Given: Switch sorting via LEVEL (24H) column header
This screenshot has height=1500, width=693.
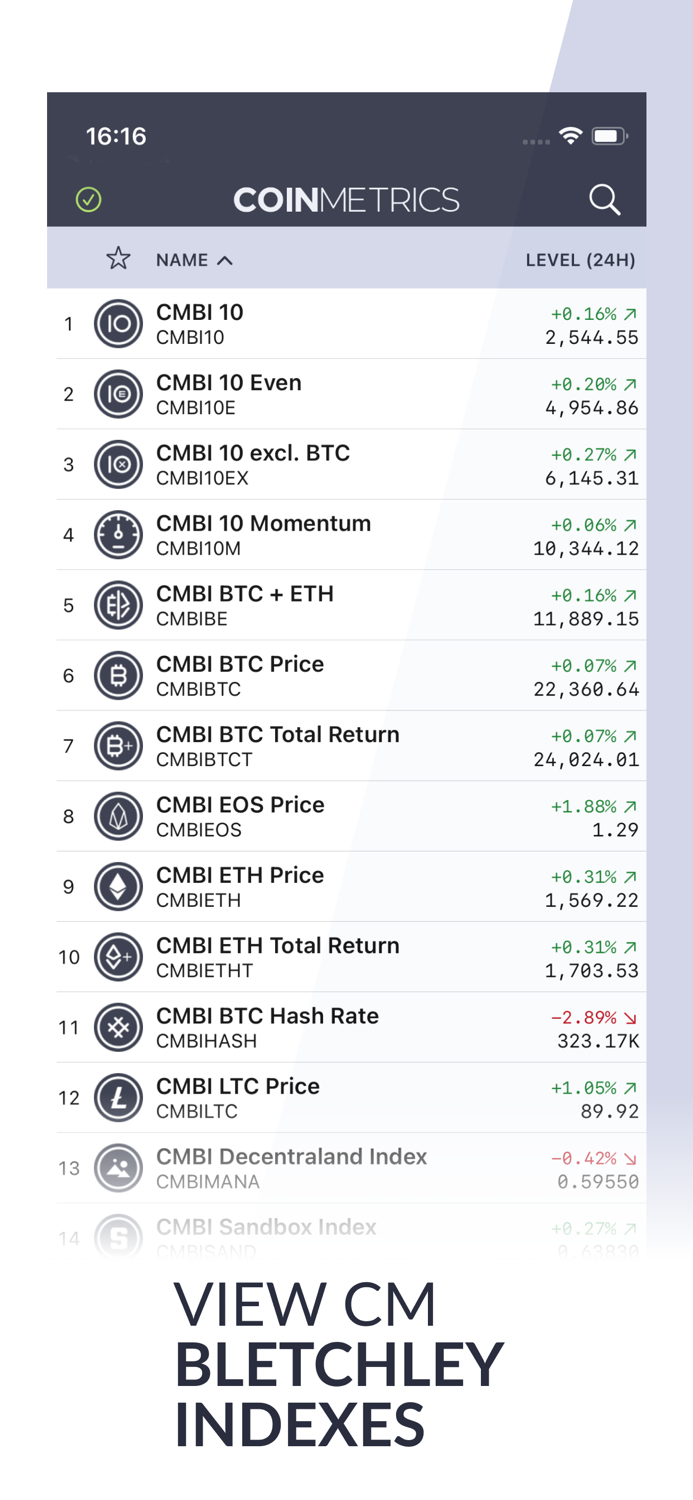Looking at the screenshot, I should [582, 259].
